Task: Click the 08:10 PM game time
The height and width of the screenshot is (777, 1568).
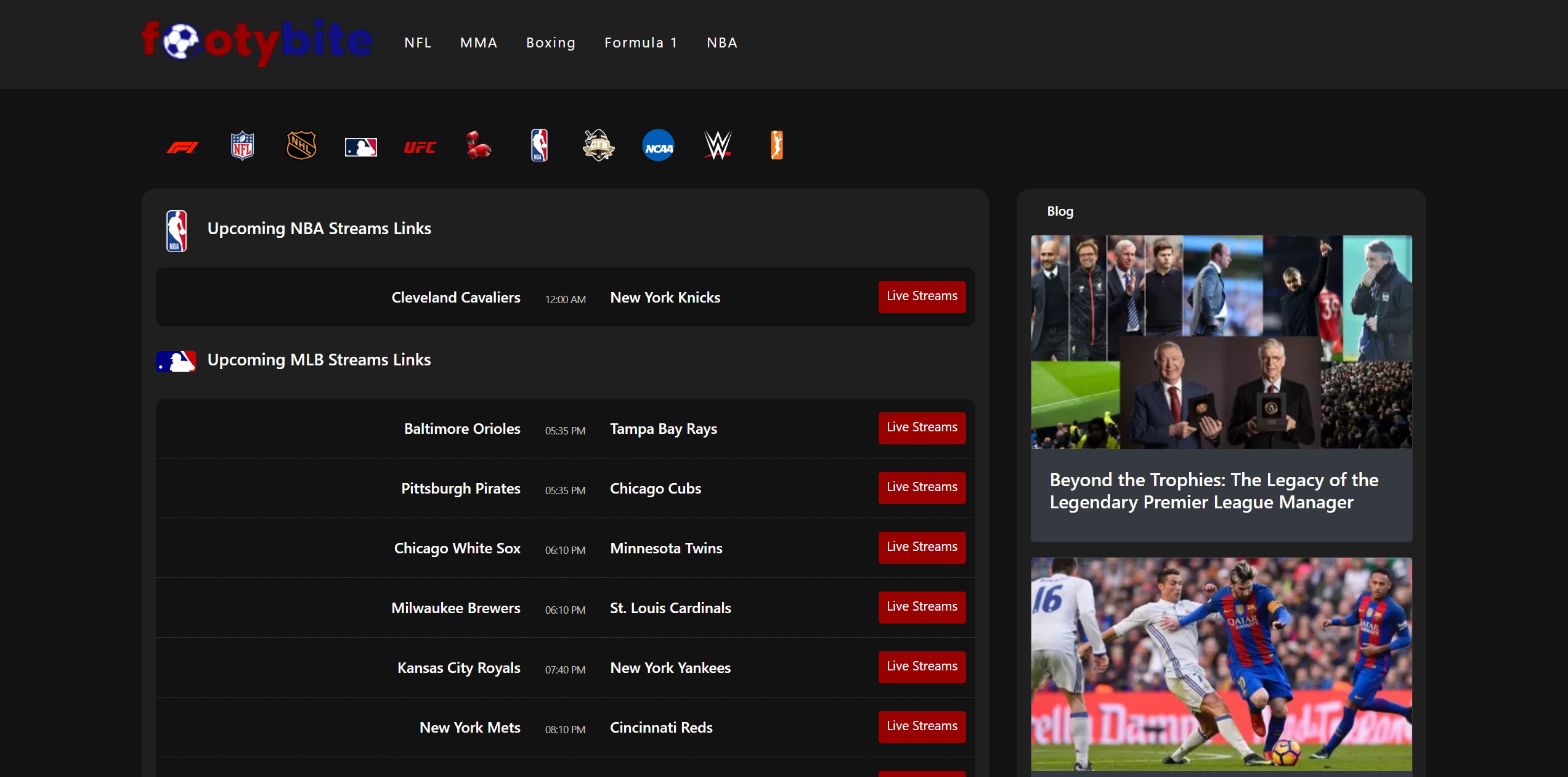Action: pos(566,730)
